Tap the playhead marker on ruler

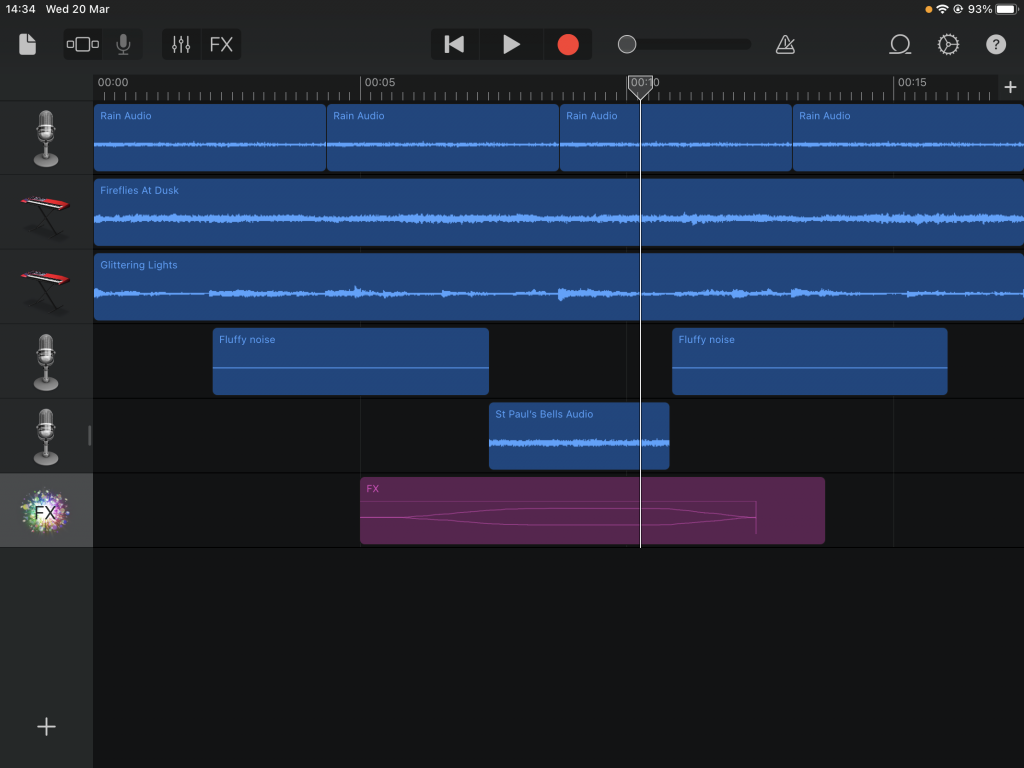coord(640,86)
